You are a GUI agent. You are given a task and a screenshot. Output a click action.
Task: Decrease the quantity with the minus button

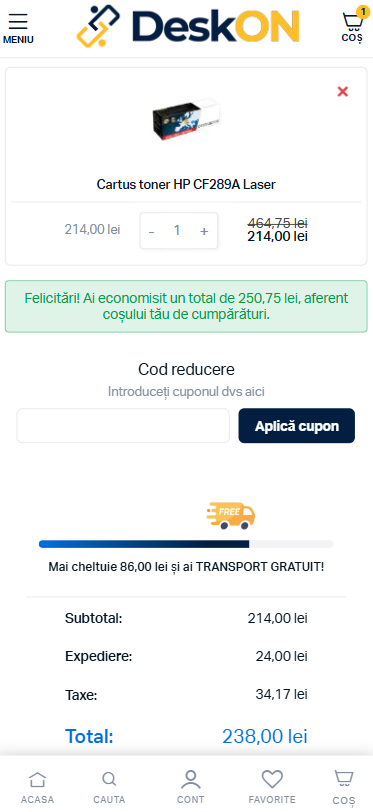point(151,231)
